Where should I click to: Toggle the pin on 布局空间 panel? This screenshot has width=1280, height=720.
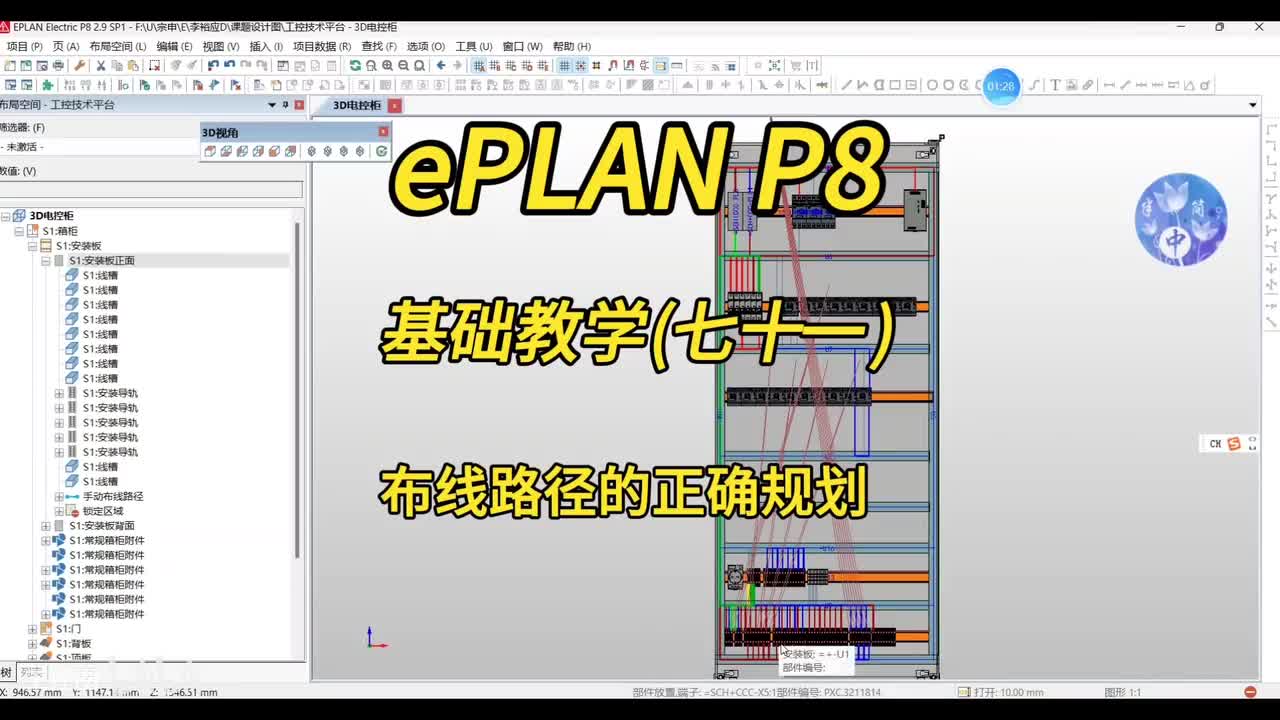coord(285,105)
